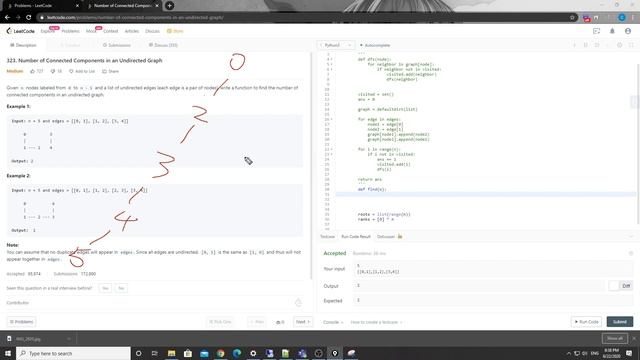
Task: Bookmark this page with the star icon
Action: [572, 18]
